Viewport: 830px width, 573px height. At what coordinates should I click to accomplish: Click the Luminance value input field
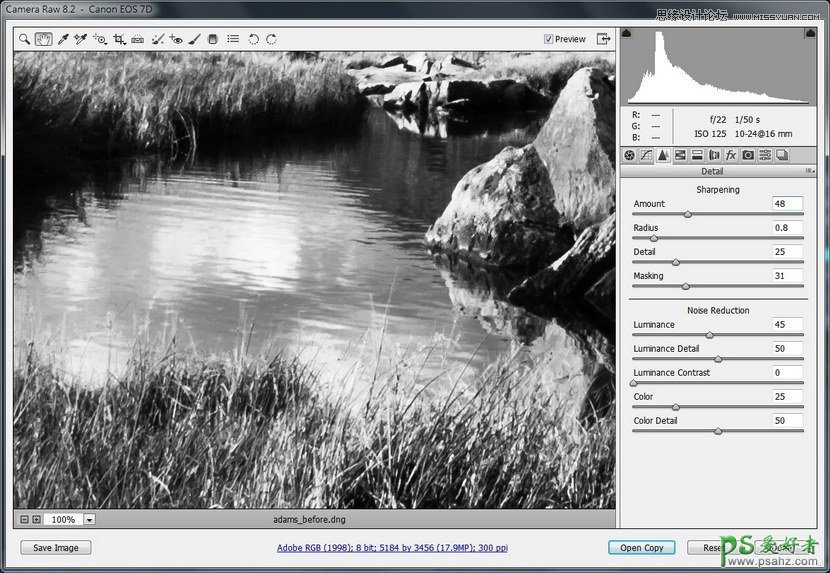coord(787,325)
